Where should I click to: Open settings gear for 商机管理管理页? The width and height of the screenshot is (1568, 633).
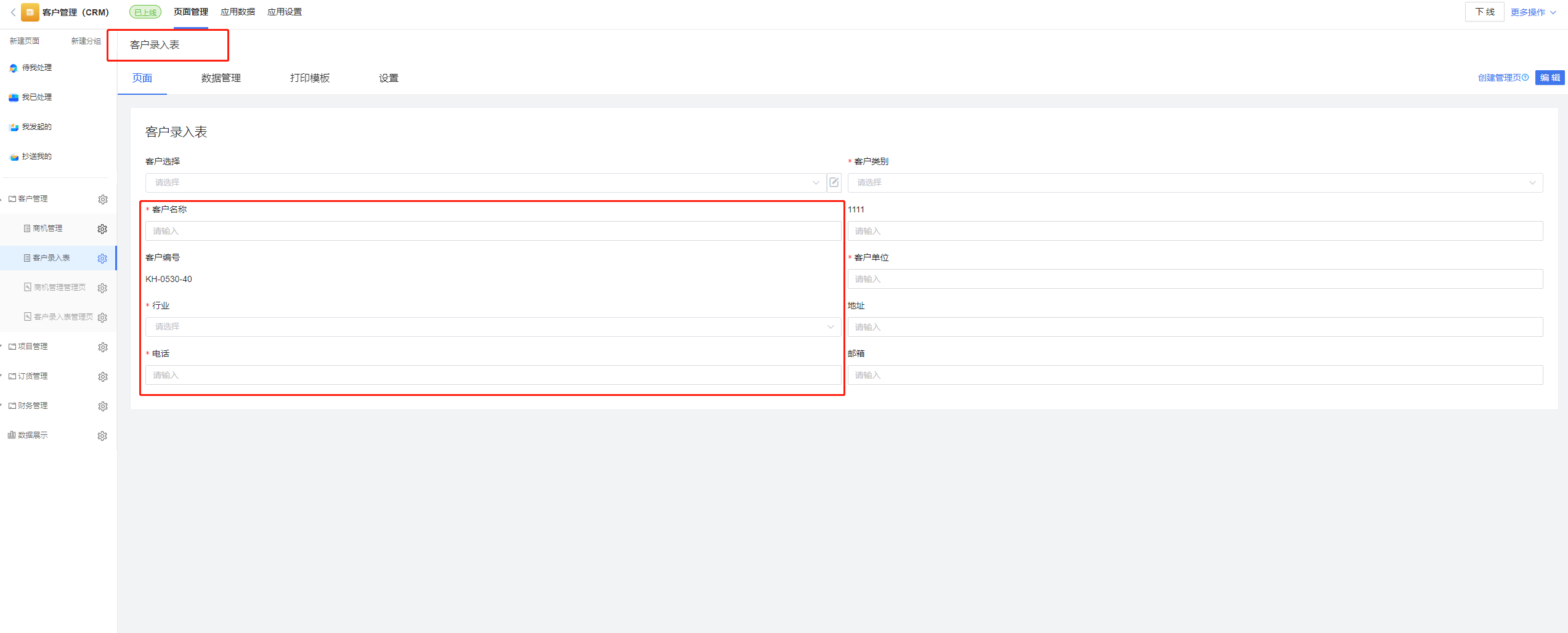102,288
